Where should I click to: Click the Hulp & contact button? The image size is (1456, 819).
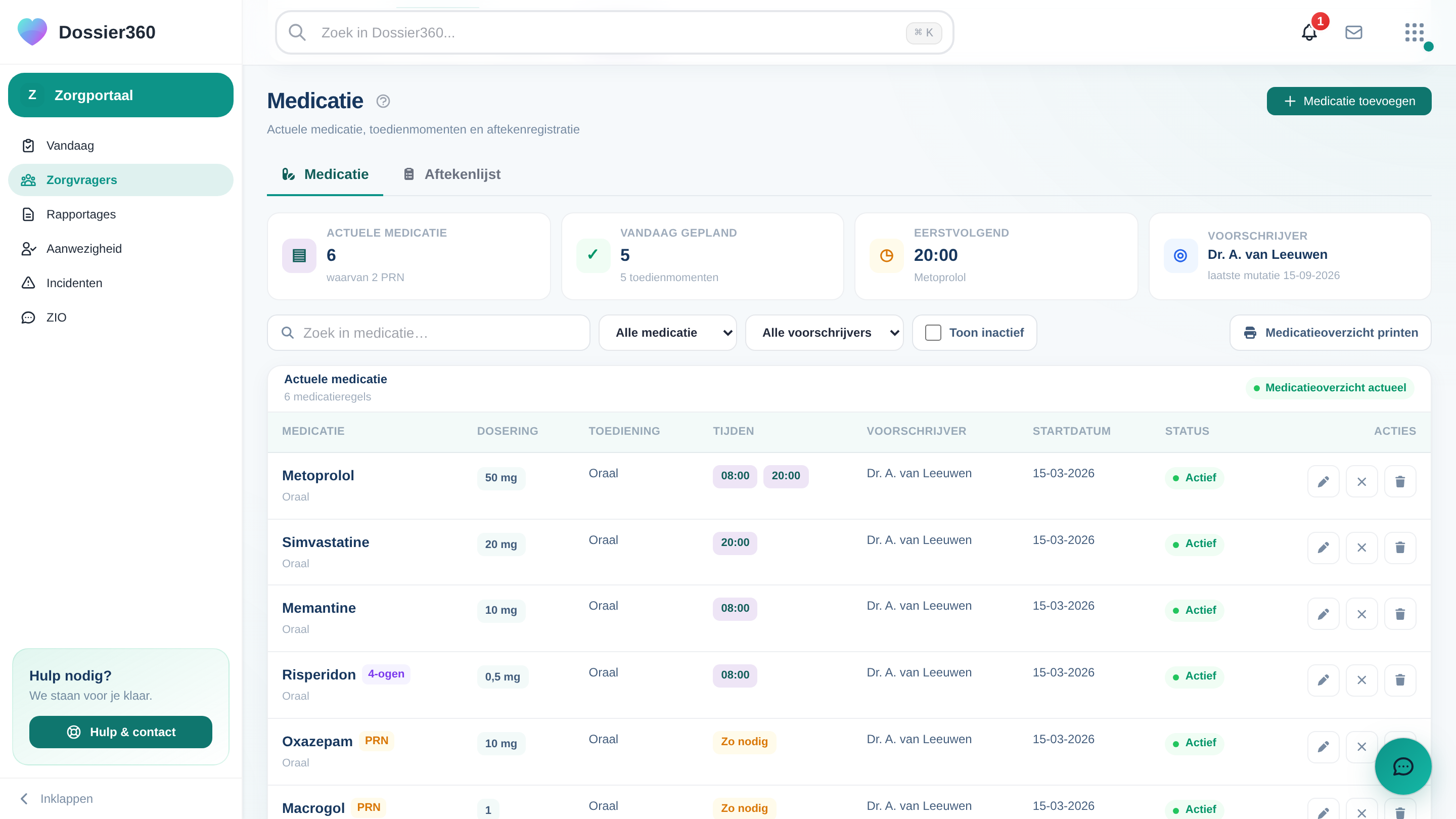[x=120, y=732]
